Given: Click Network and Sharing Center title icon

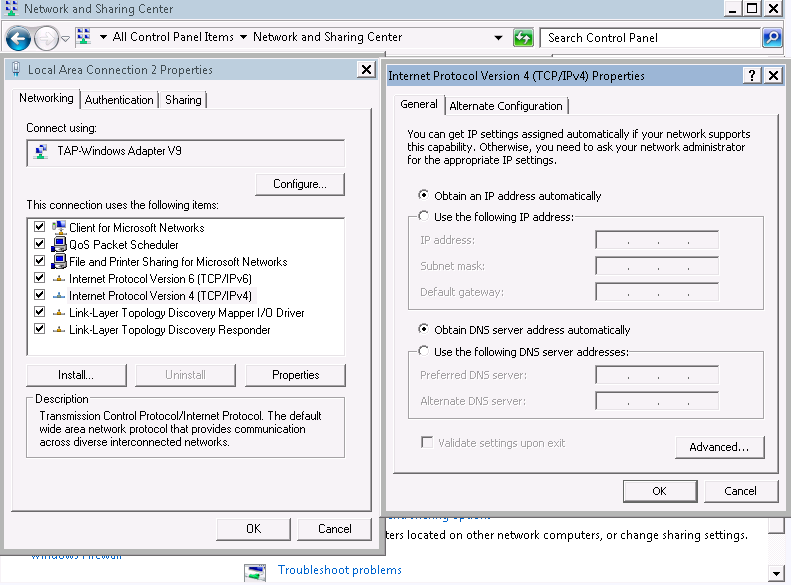Looking at the screenshot, I should pyautogui.click(x=11, y=8).
